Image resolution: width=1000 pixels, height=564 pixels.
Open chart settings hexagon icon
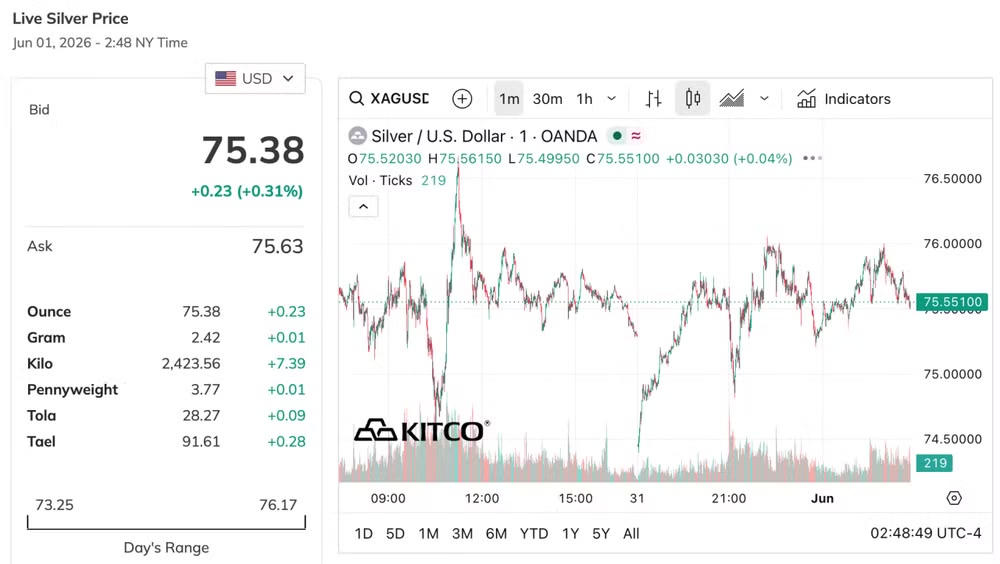coord(954,498)
